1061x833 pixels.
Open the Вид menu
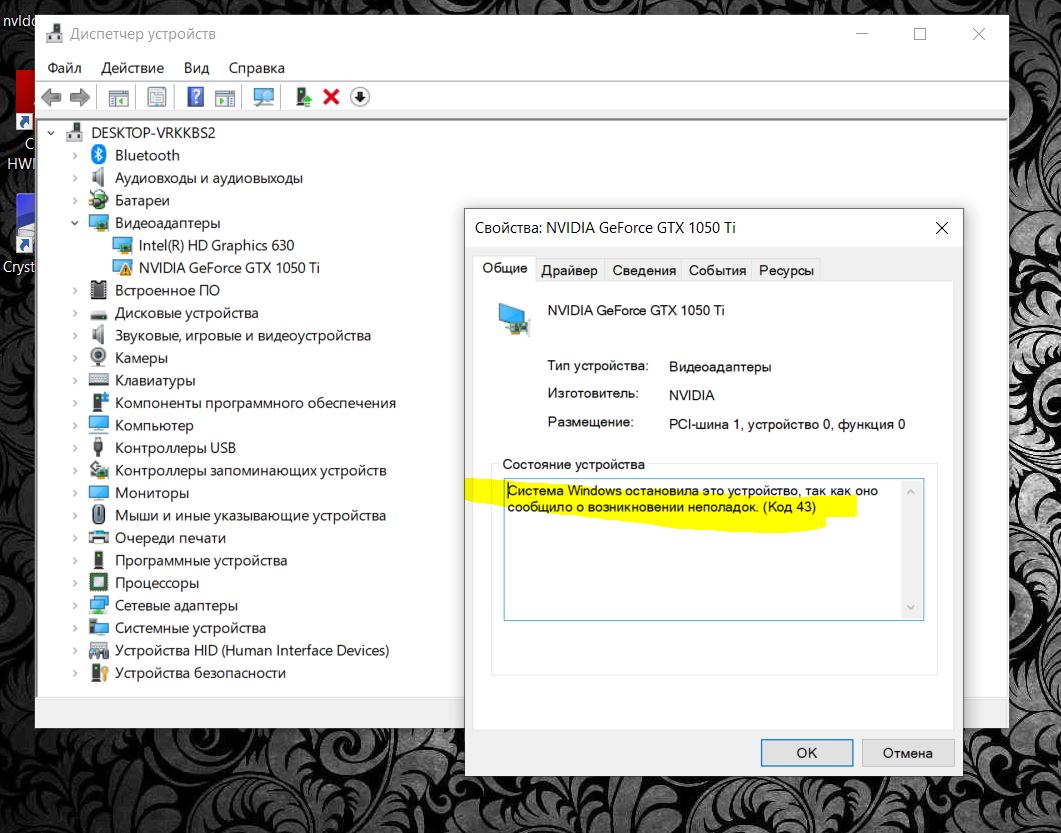(x=196, y=68)
